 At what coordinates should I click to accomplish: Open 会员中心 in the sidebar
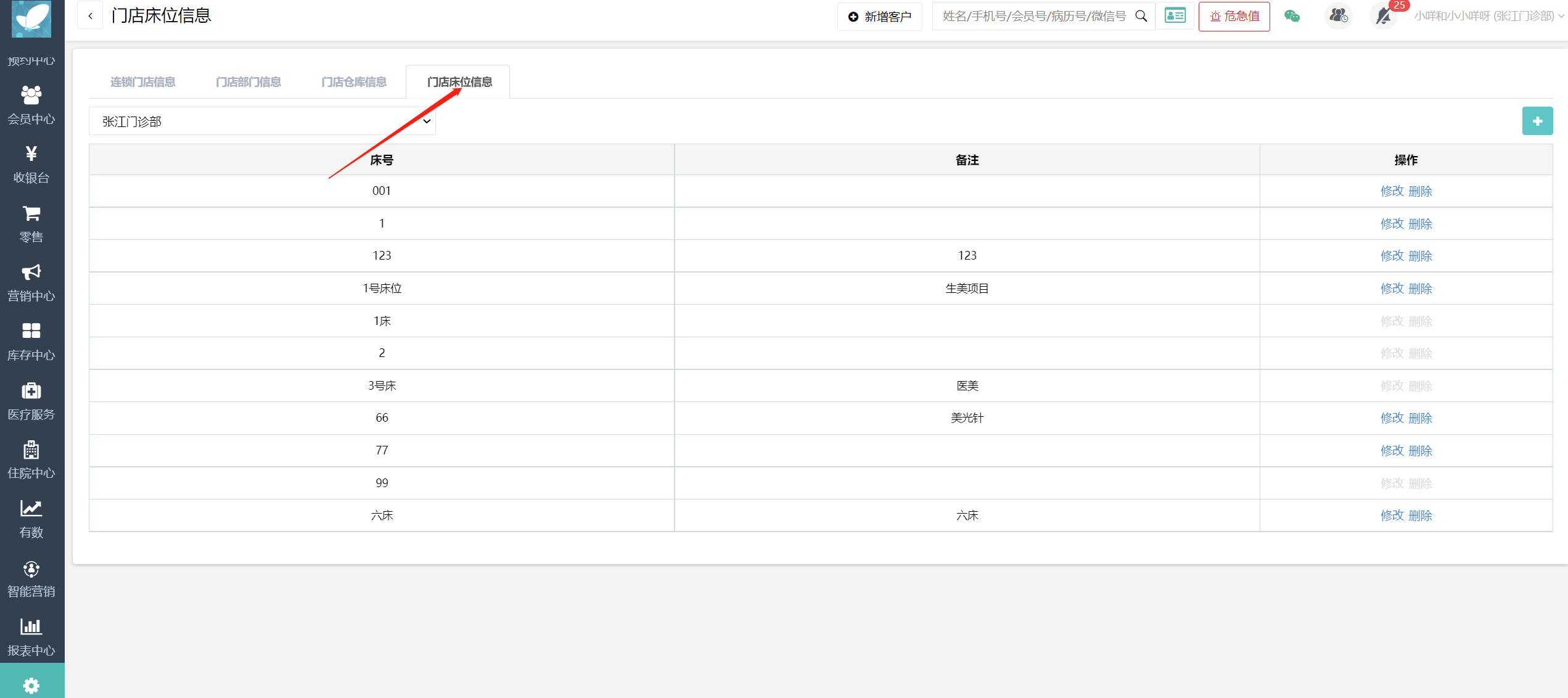(31, 105)
